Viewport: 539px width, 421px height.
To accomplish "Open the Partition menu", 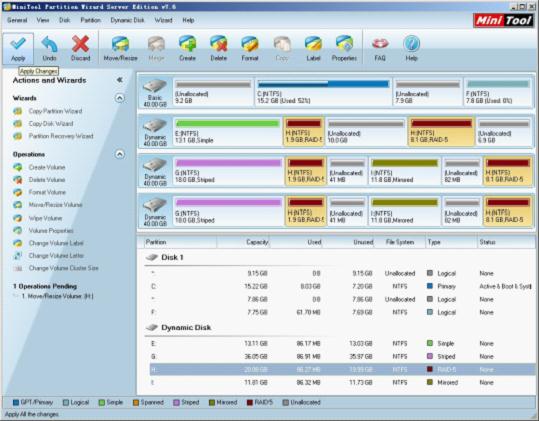I will pos(90,20).
